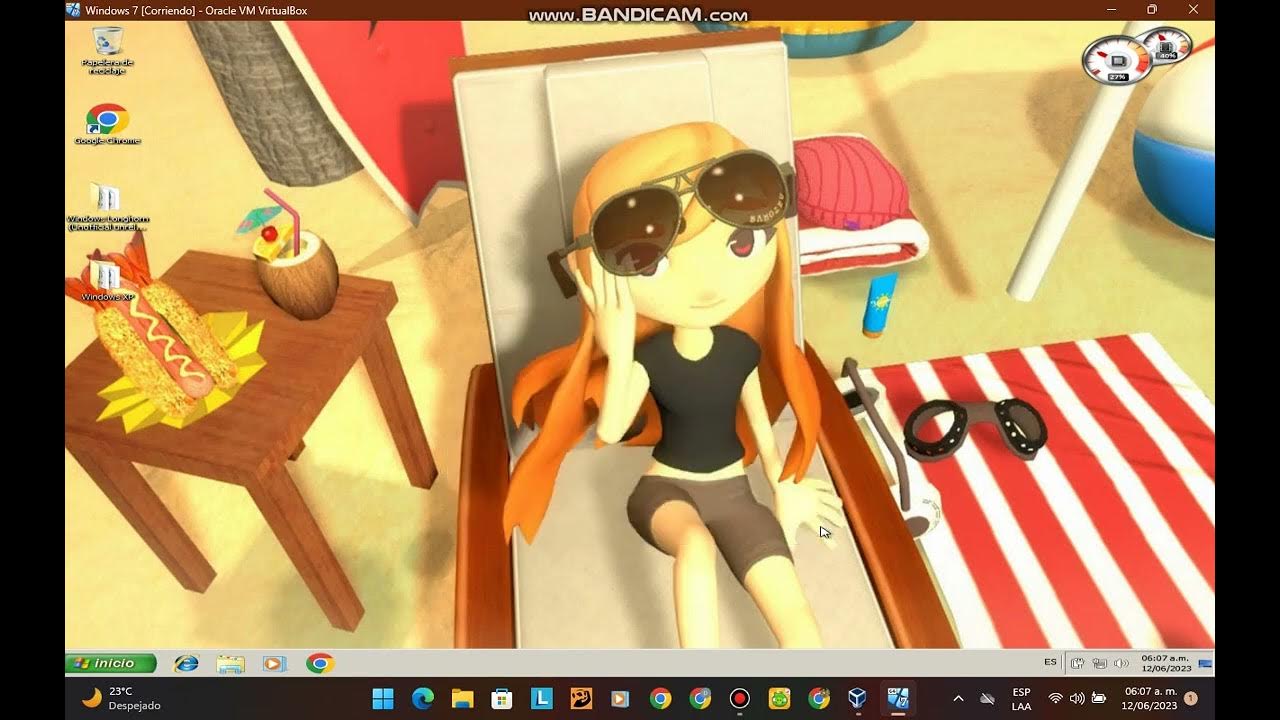The width and height of the screenshot is (1280, 720).
Task: Open the volume icon in Windows 7 tray
Action: pyautogui.click(x=1121, y=663)
